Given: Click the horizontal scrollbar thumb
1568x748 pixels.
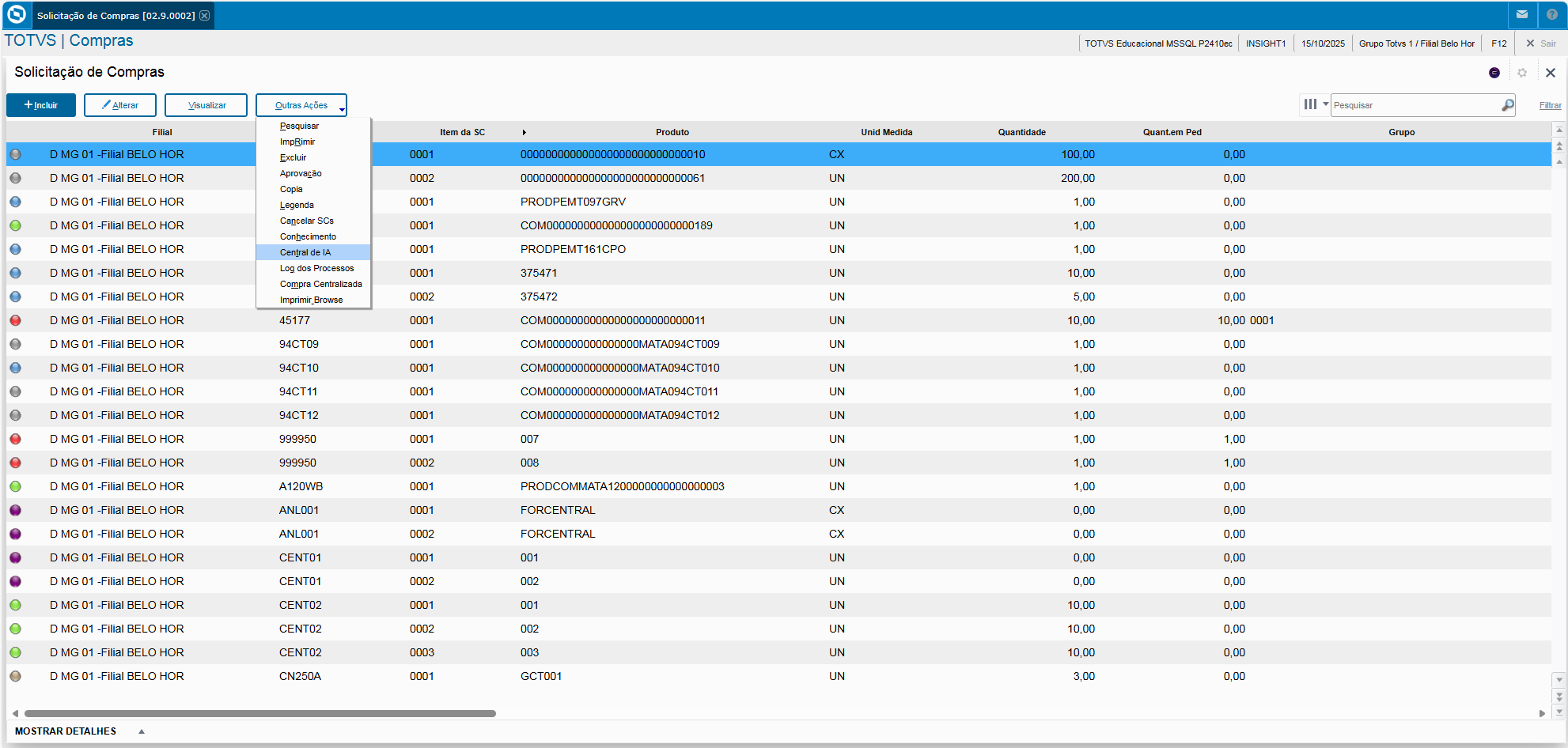Looking at the screenshot, I should pyautogui.click(x=260, y=713).
